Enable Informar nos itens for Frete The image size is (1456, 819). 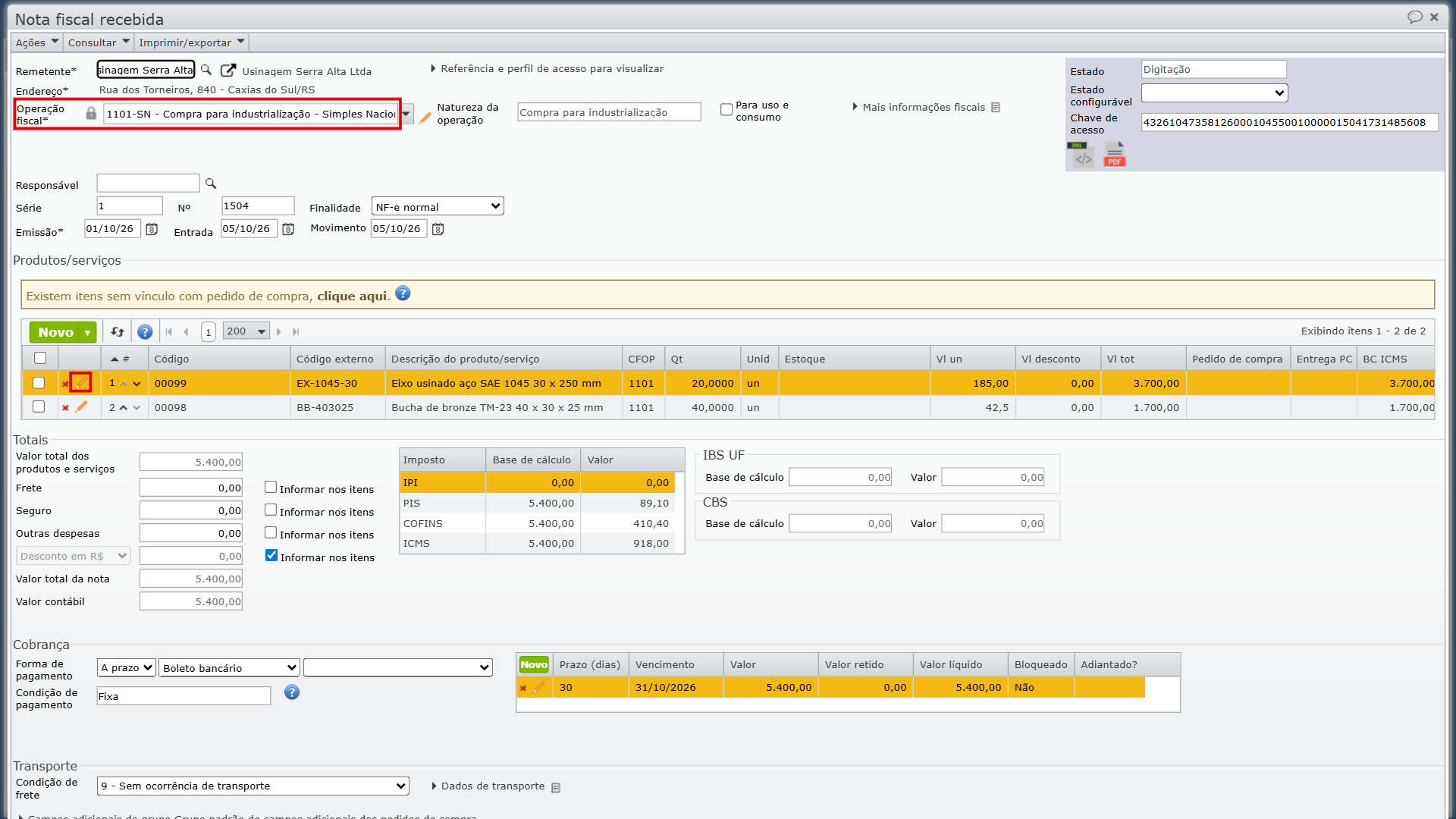pos(271,487)
